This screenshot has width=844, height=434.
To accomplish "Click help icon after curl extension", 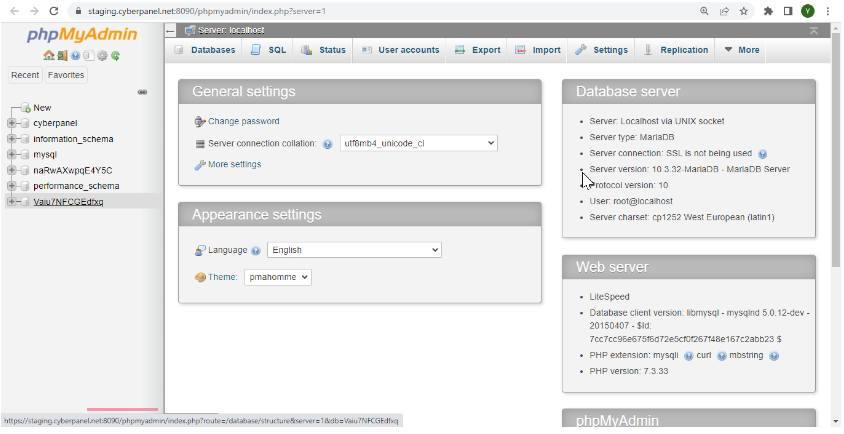I will tap(722, 356).
